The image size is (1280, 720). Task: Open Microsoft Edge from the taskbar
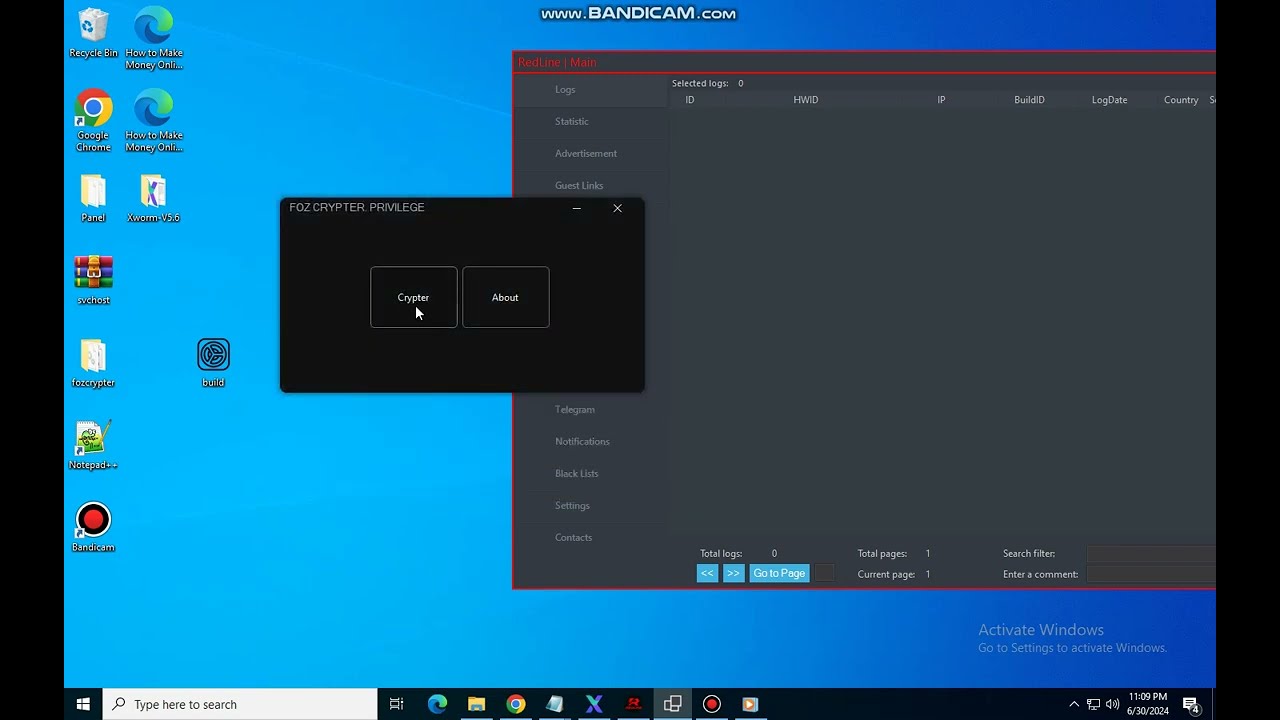tap(437, 704)
